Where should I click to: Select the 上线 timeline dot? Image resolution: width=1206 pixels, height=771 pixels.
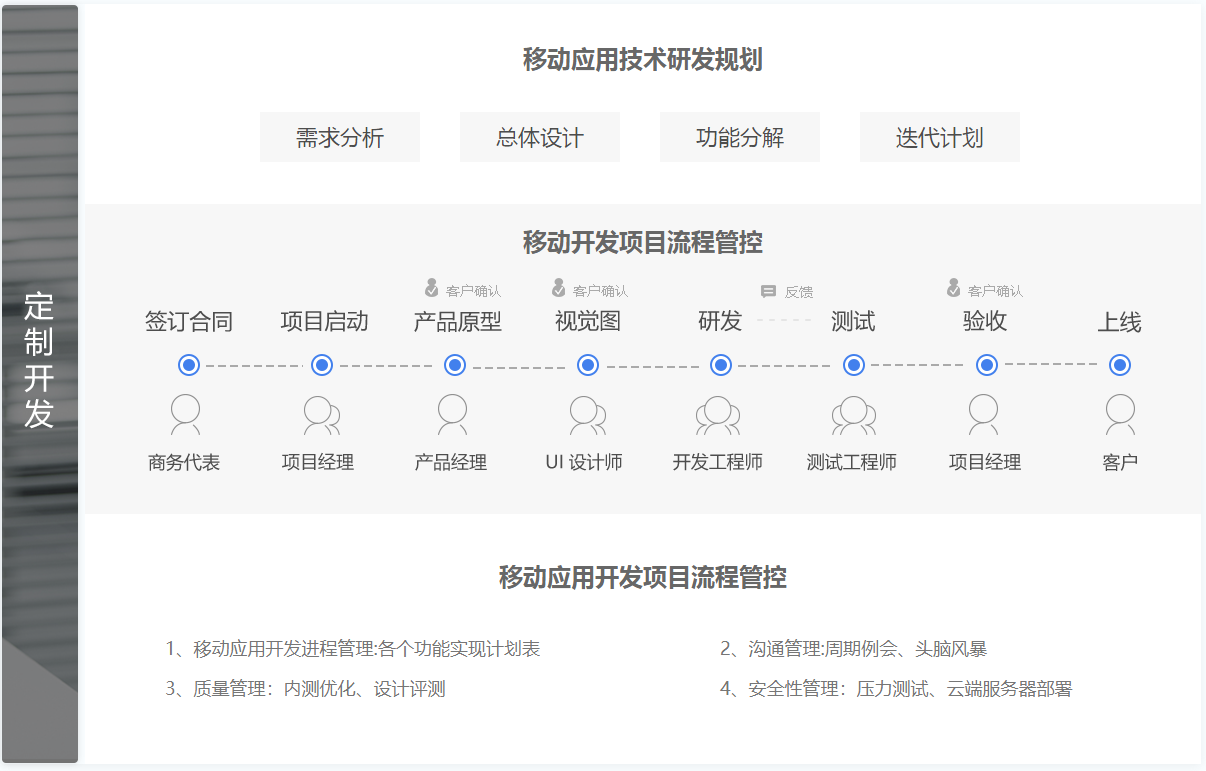tap(1120, 365)
